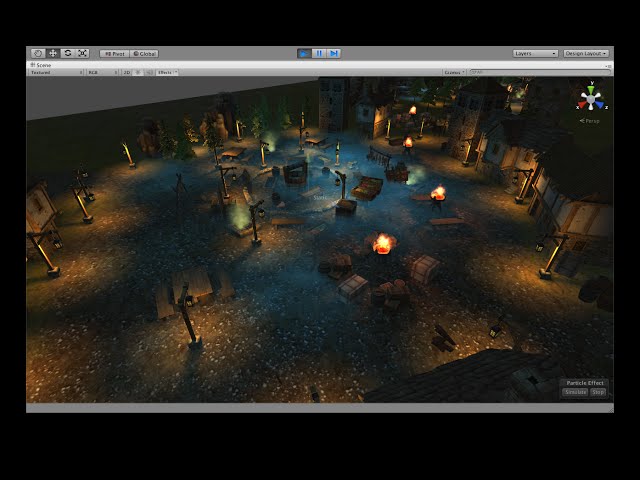Select the Rotate tool
The height and width of the screenshot is (480, 640).
68,53
